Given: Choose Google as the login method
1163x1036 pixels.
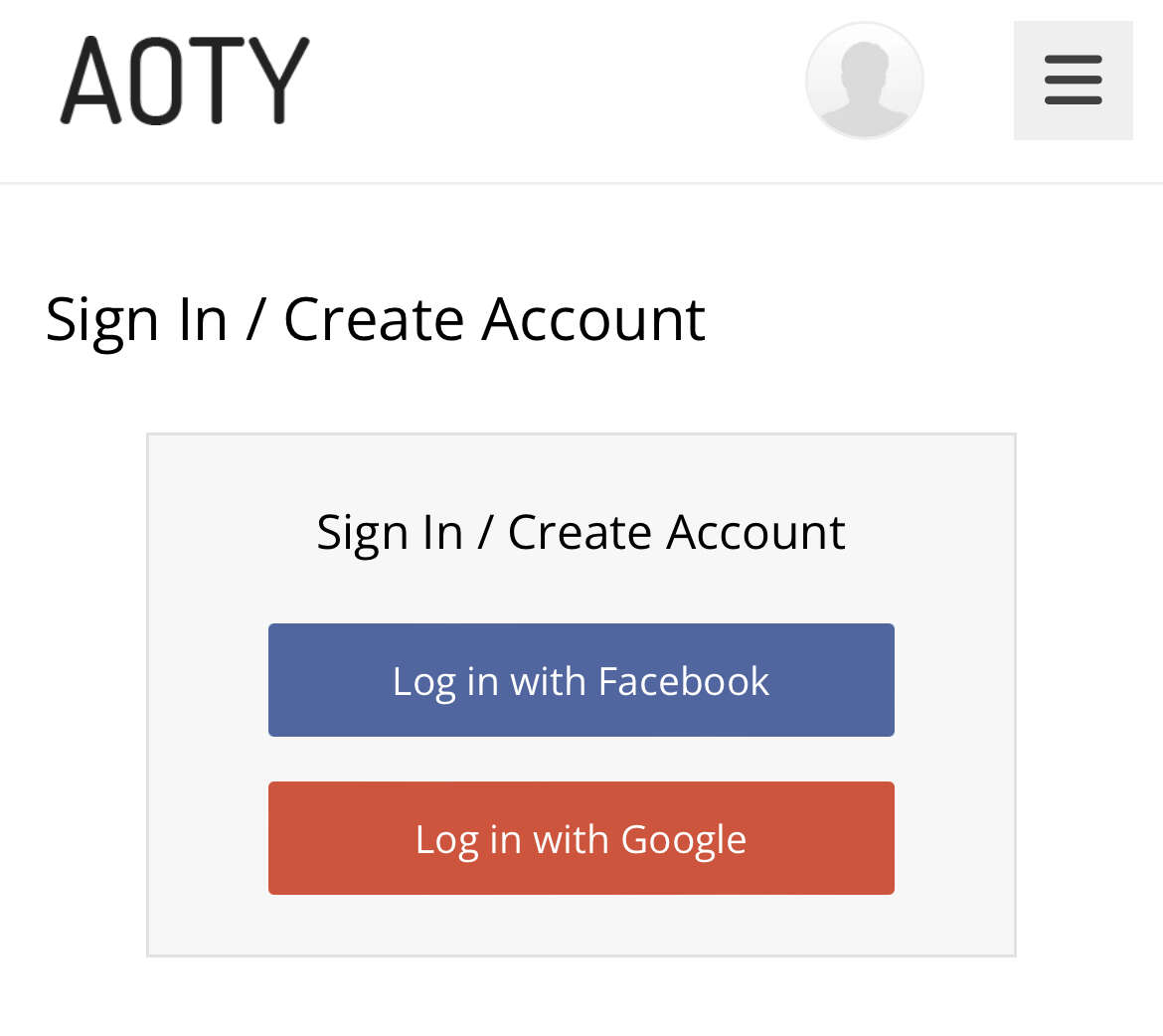Looking at the screenshot, I should pyautogui.click(x=581, y=838).
